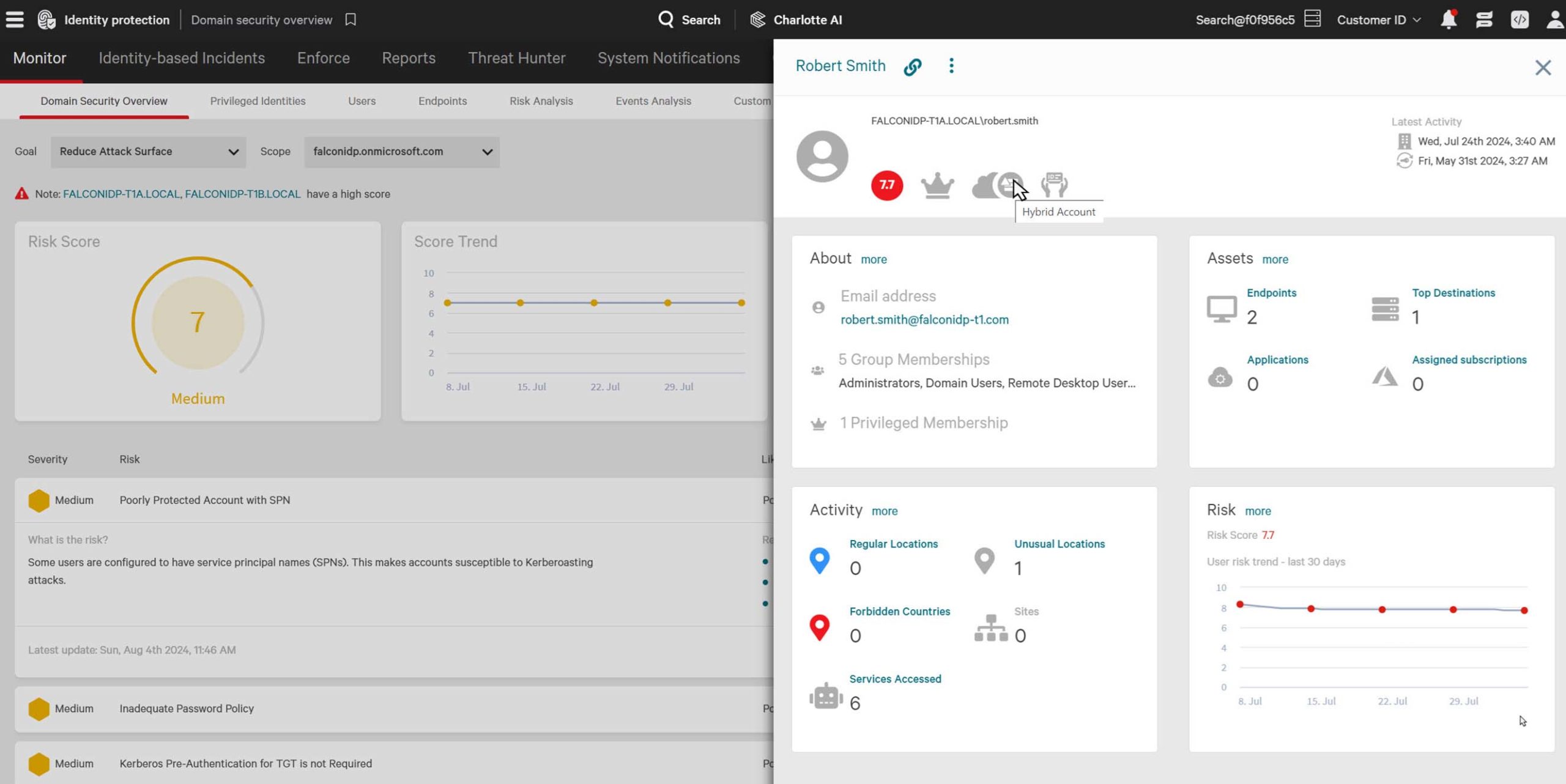Open the Endpoints subtab
The height and width of the screenshot is (784, 1566).
click(442, 101)
